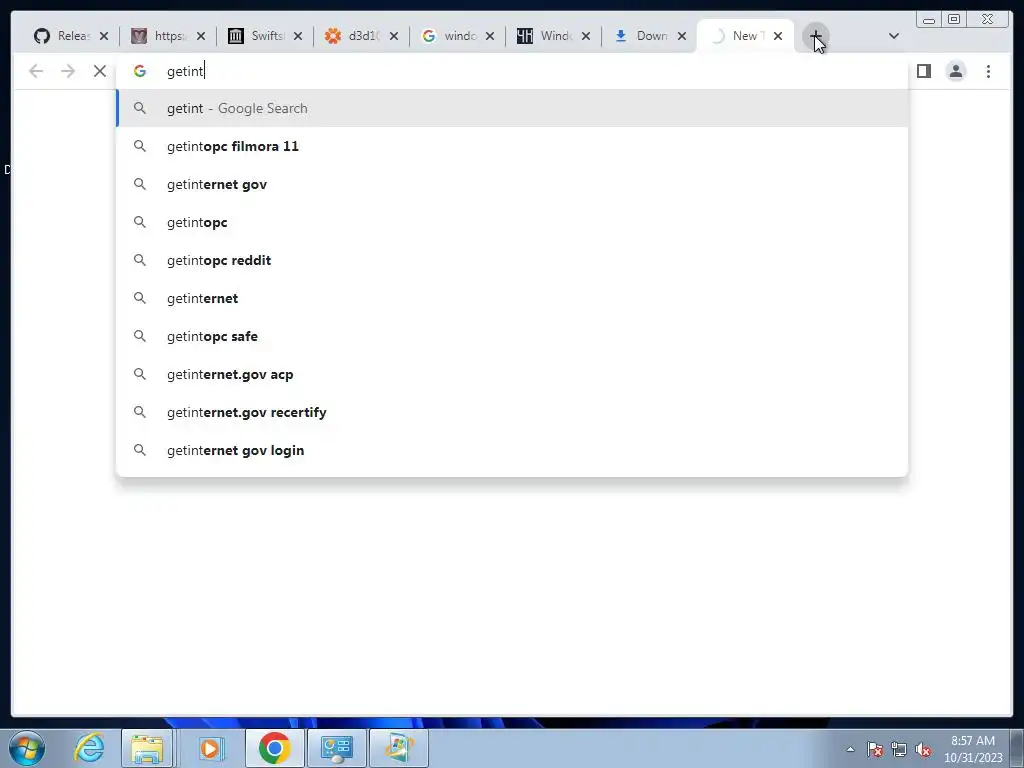Close the https tab
This screenshot has height=768, width=1024.
(200, 36)
